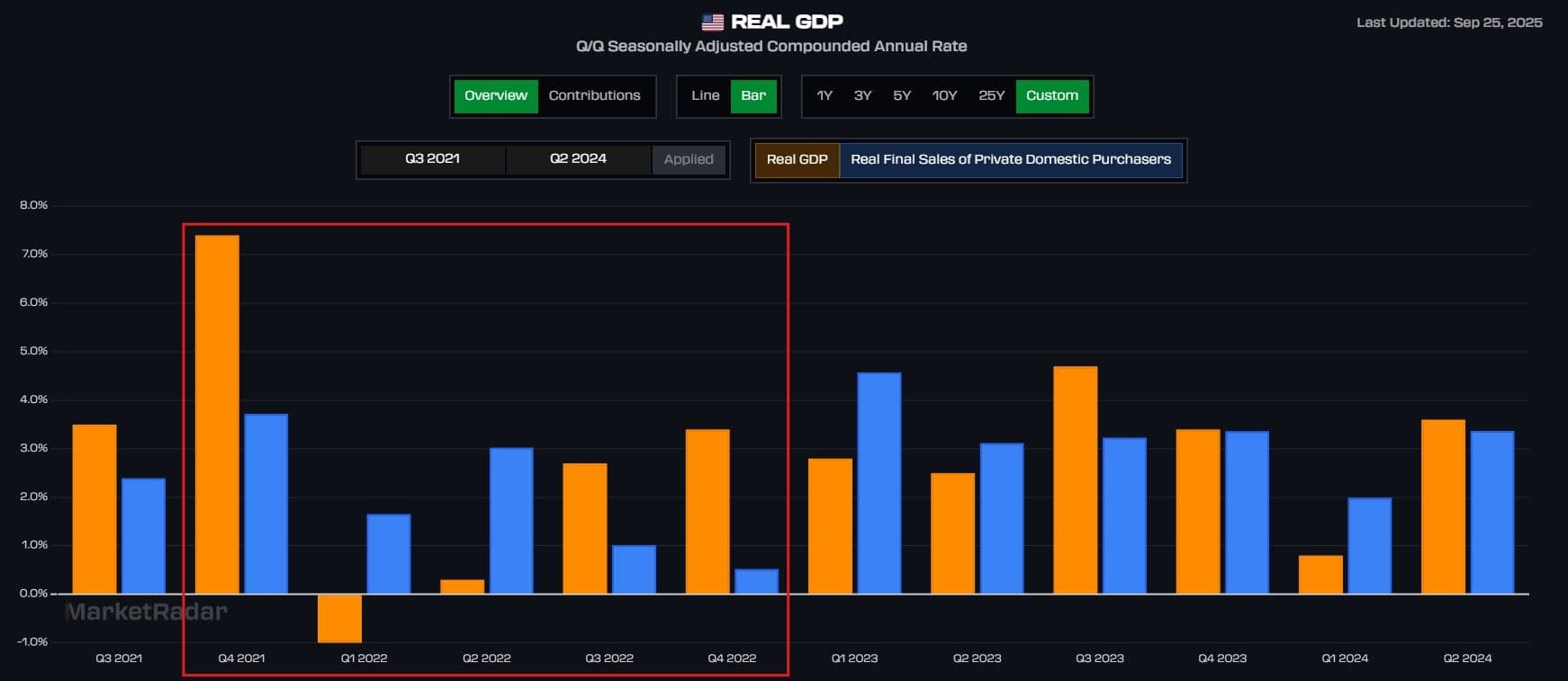This screenshot has height=681, width=1568.
Task: Open the Q2 2024 end date selector
Action: point(578,159)
